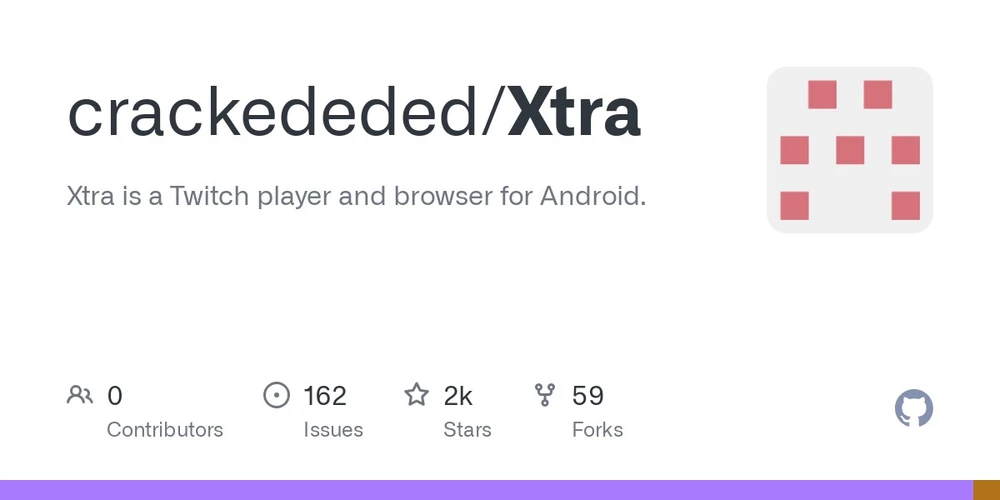Click the issues count "162"
1000x500 pixels.
pos(325,396)
